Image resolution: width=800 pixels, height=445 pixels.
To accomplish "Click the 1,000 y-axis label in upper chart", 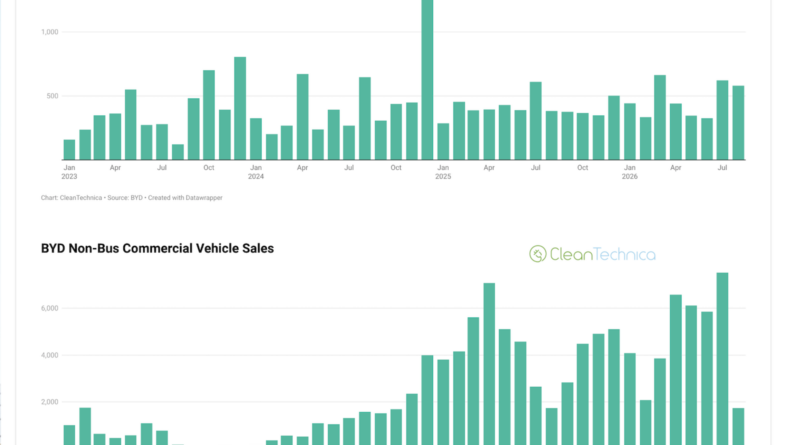I will point(49,32).
